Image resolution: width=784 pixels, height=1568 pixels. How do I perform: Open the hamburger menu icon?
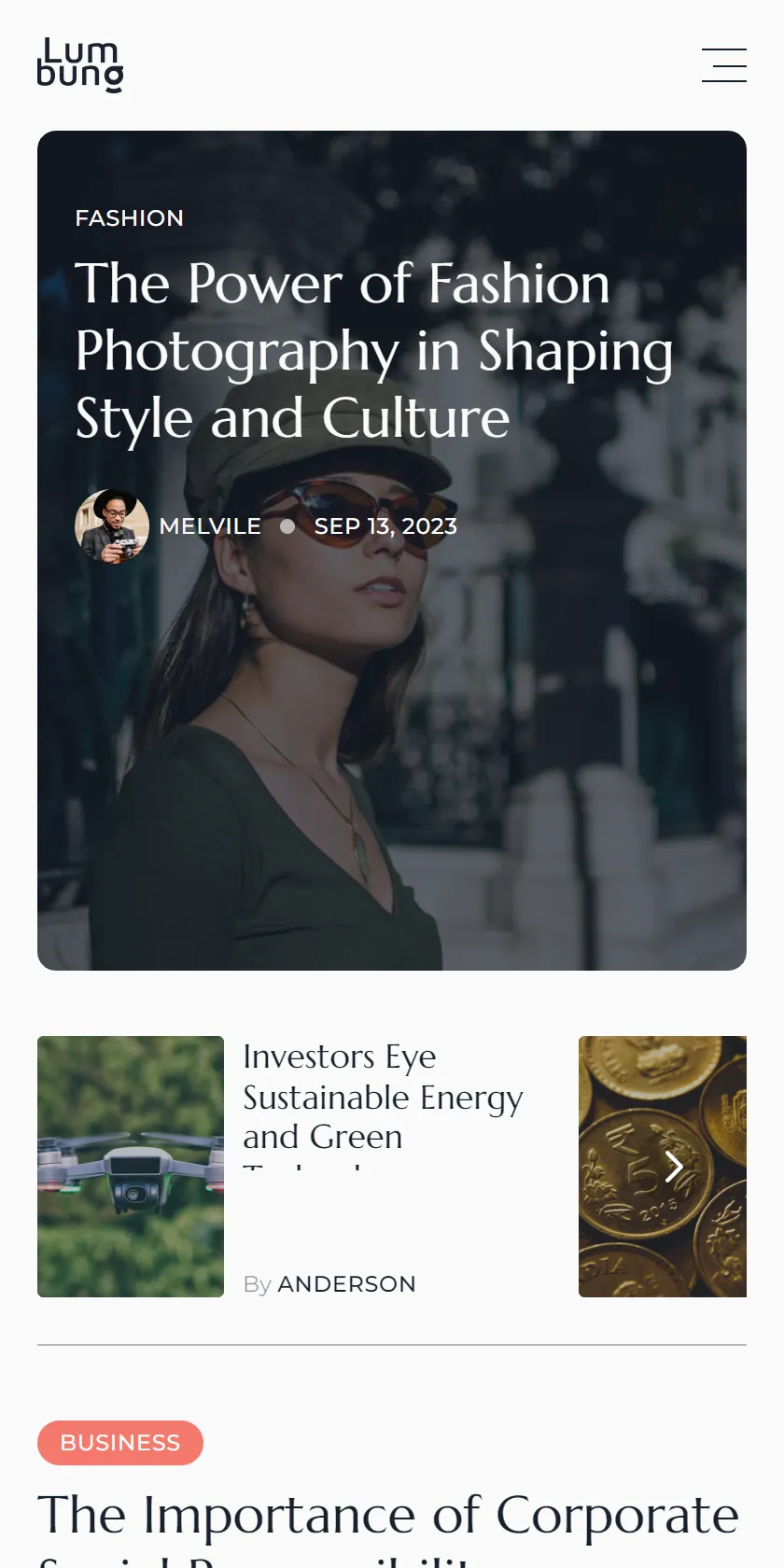724,65
